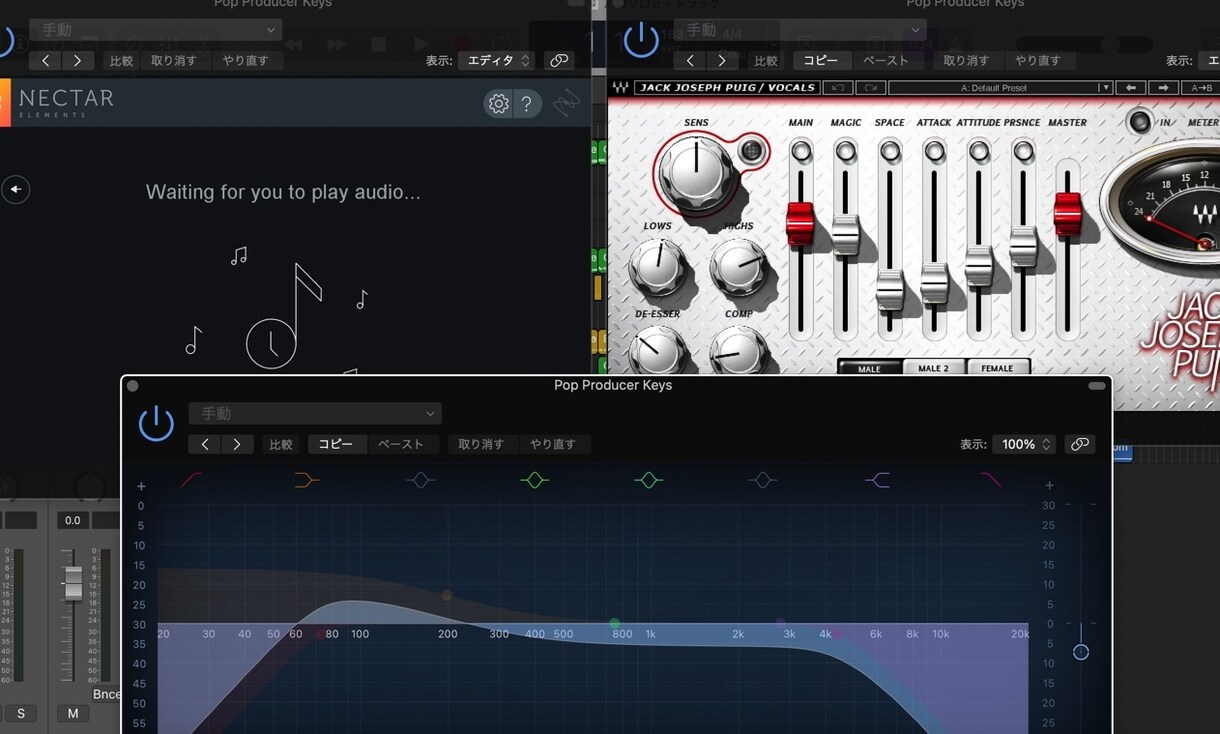Click the COMP knob in JJP Vocals
The image size is (1220, 734).
(x=738, y=352)
